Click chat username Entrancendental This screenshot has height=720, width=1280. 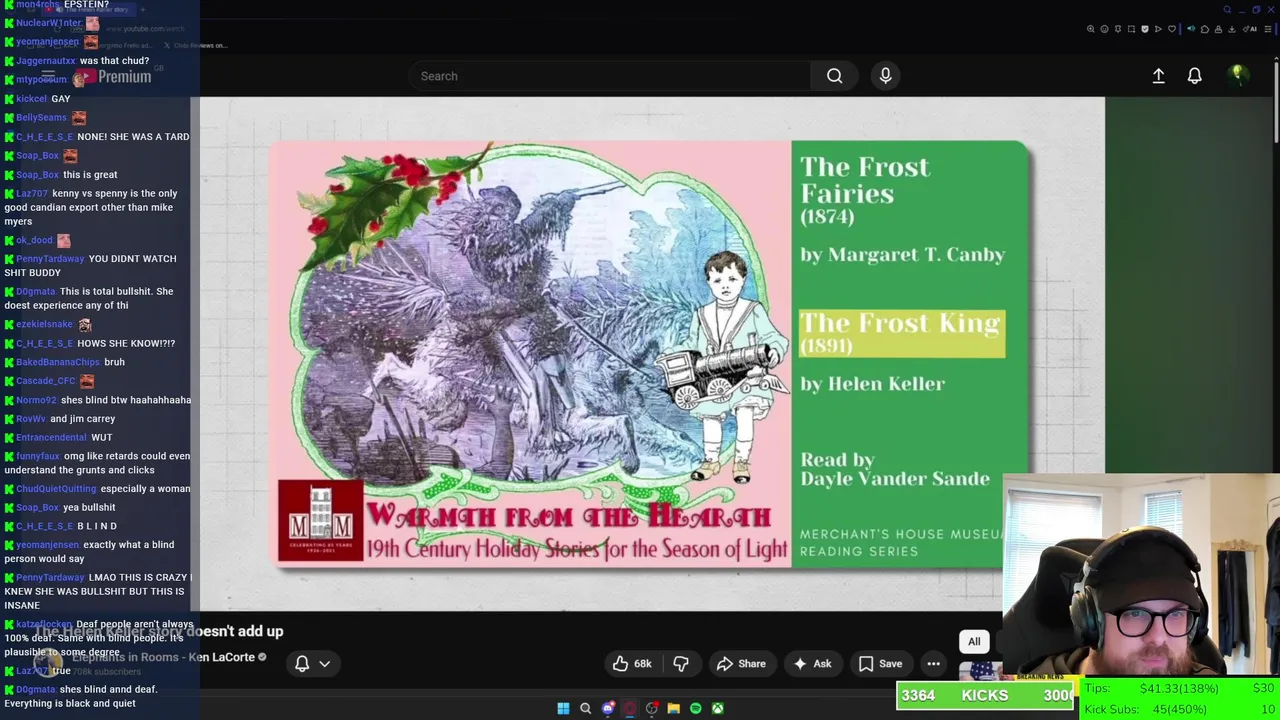(x=51, y=437)
